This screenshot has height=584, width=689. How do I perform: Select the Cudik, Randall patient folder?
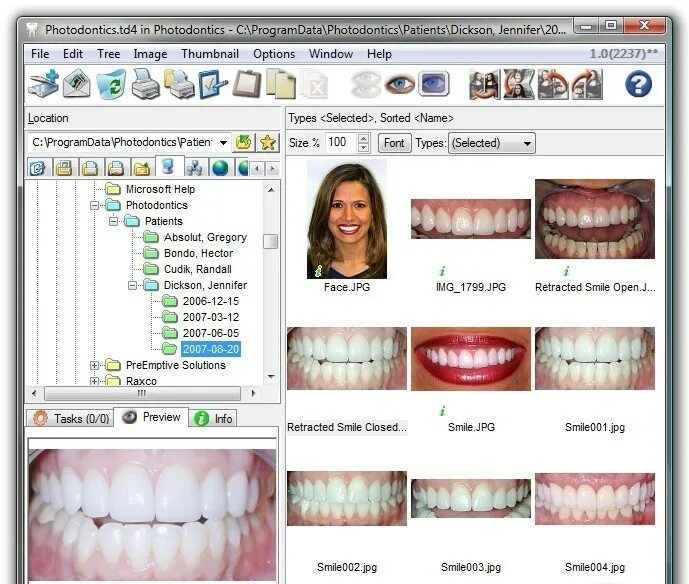(x=198, y=269)
